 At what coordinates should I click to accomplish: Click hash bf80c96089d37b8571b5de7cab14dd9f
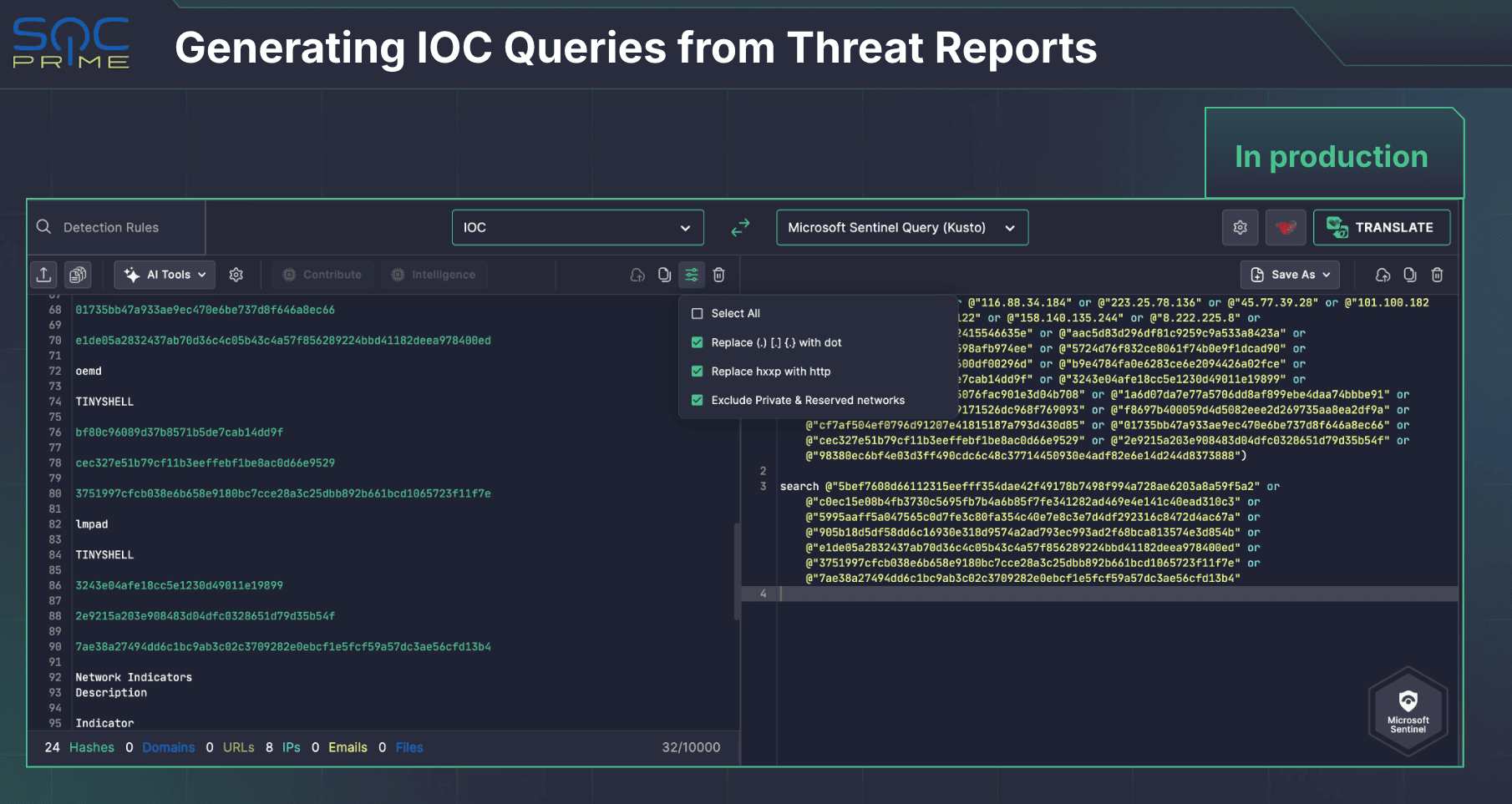click(x=180, y=432)
